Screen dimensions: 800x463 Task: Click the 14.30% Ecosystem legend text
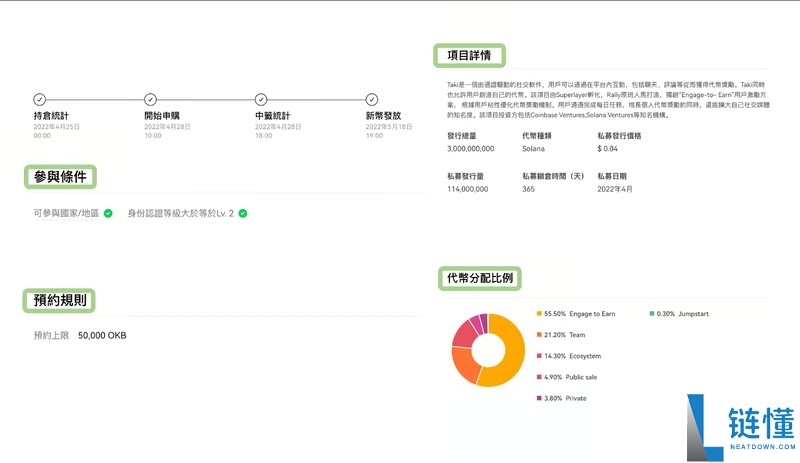click(572, 356)
